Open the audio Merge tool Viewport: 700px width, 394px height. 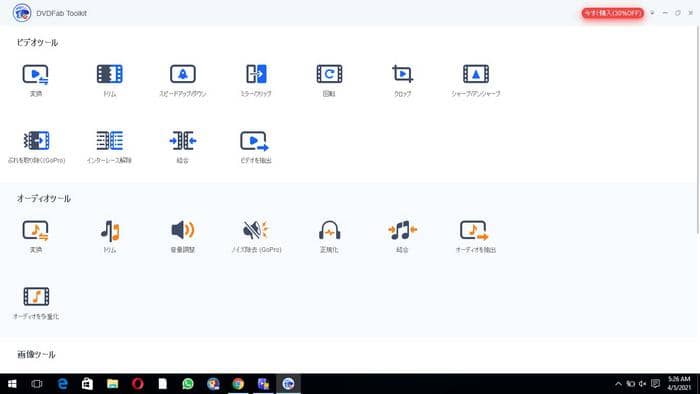click(x=403, y=236)
